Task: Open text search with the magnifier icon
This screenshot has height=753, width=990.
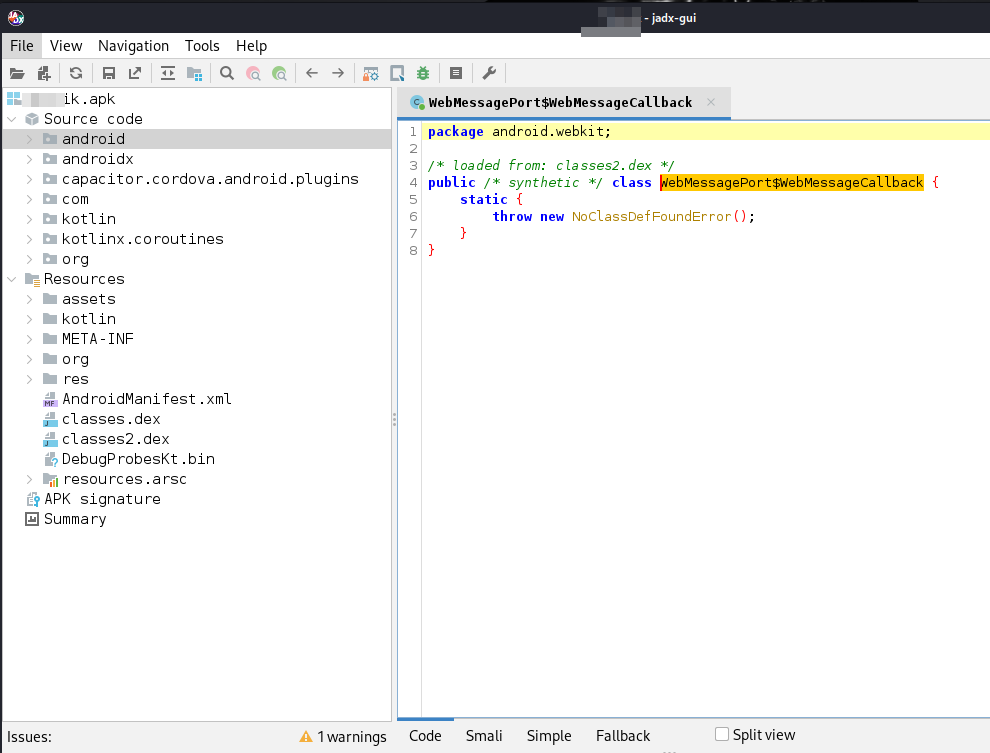Action: click(227, 73)
